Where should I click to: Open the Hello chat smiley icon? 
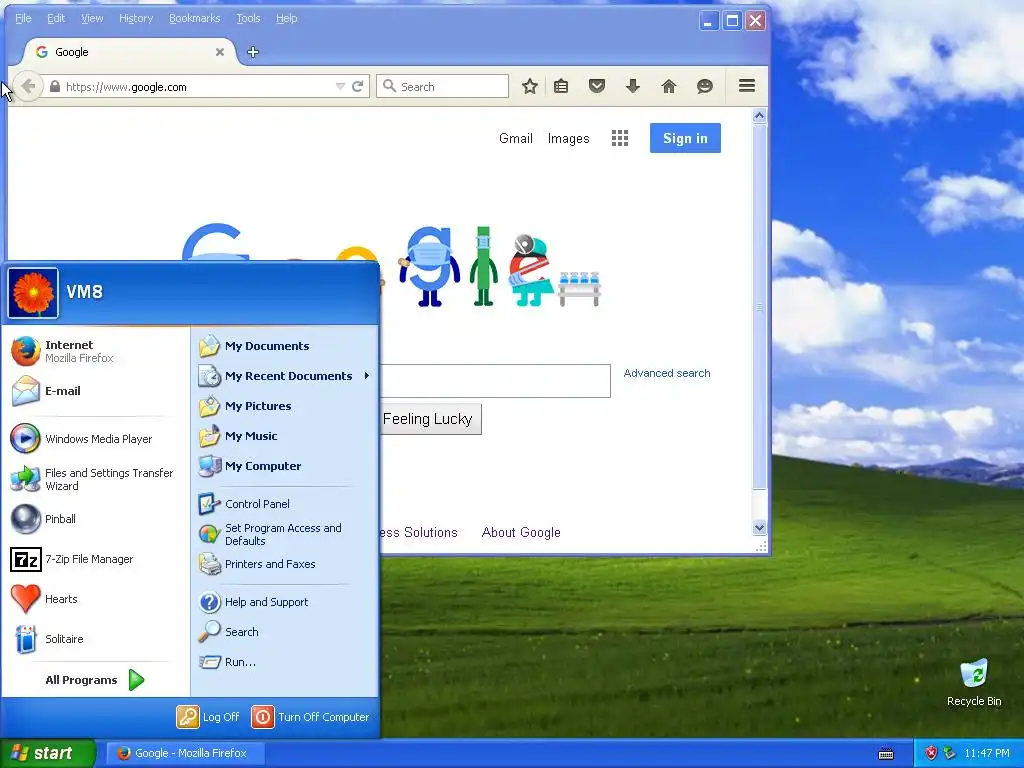705,86
